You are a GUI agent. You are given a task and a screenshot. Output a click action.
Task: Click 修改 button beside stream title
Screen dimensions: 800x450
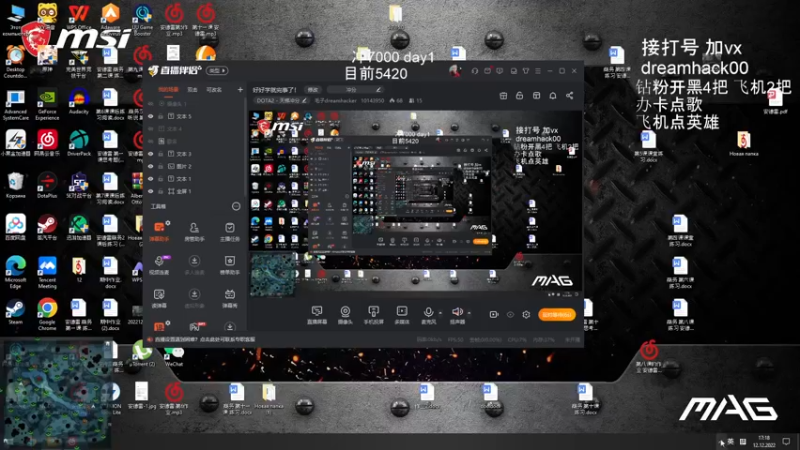click(313, 90)
